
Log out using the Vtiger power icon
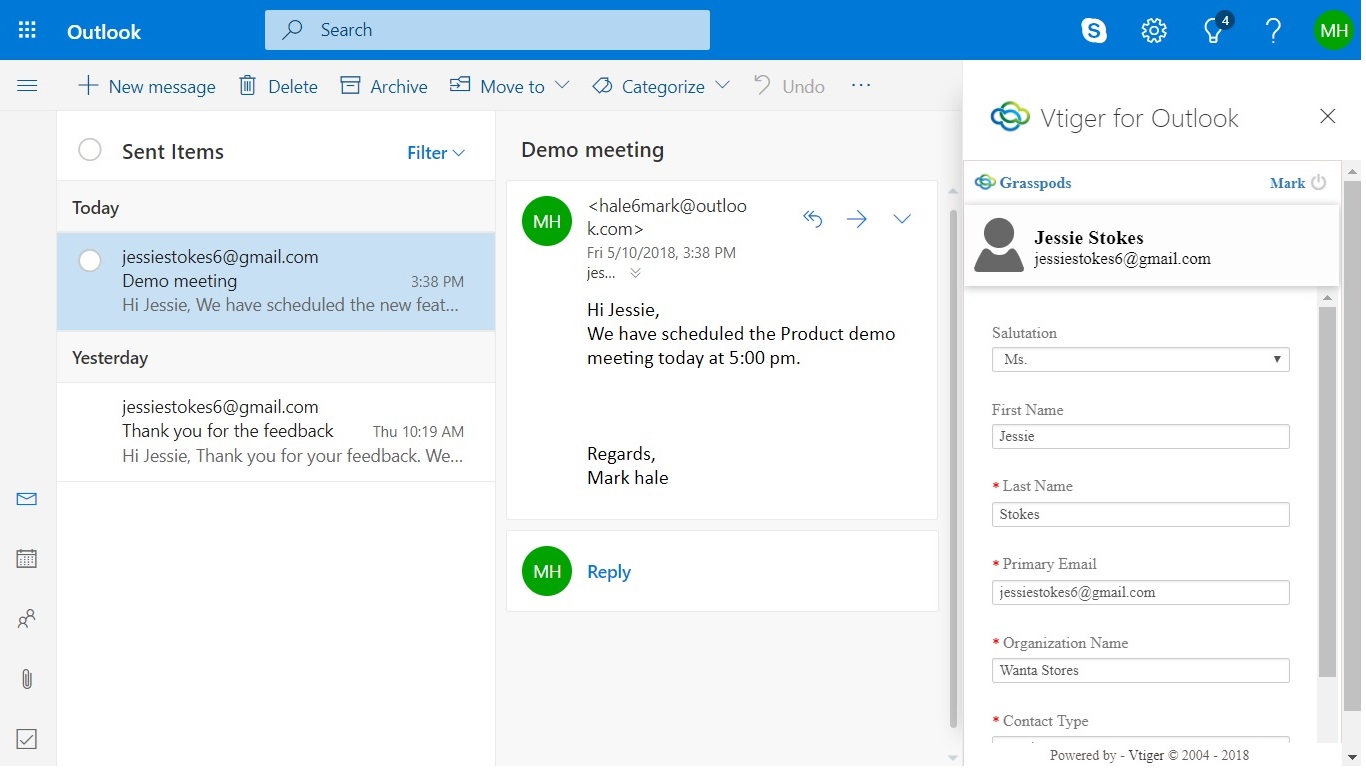(x=1318, y=183)
